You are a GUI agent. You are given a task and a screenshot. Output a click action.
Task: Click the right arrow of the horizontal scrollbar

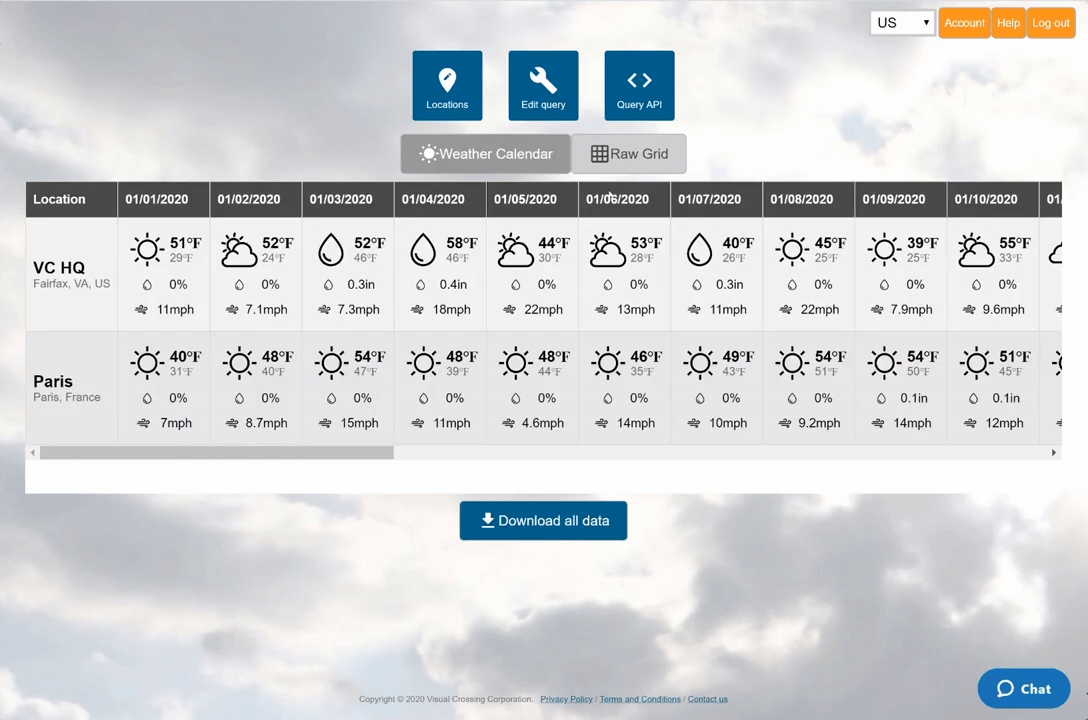(x=1053, y=452)
